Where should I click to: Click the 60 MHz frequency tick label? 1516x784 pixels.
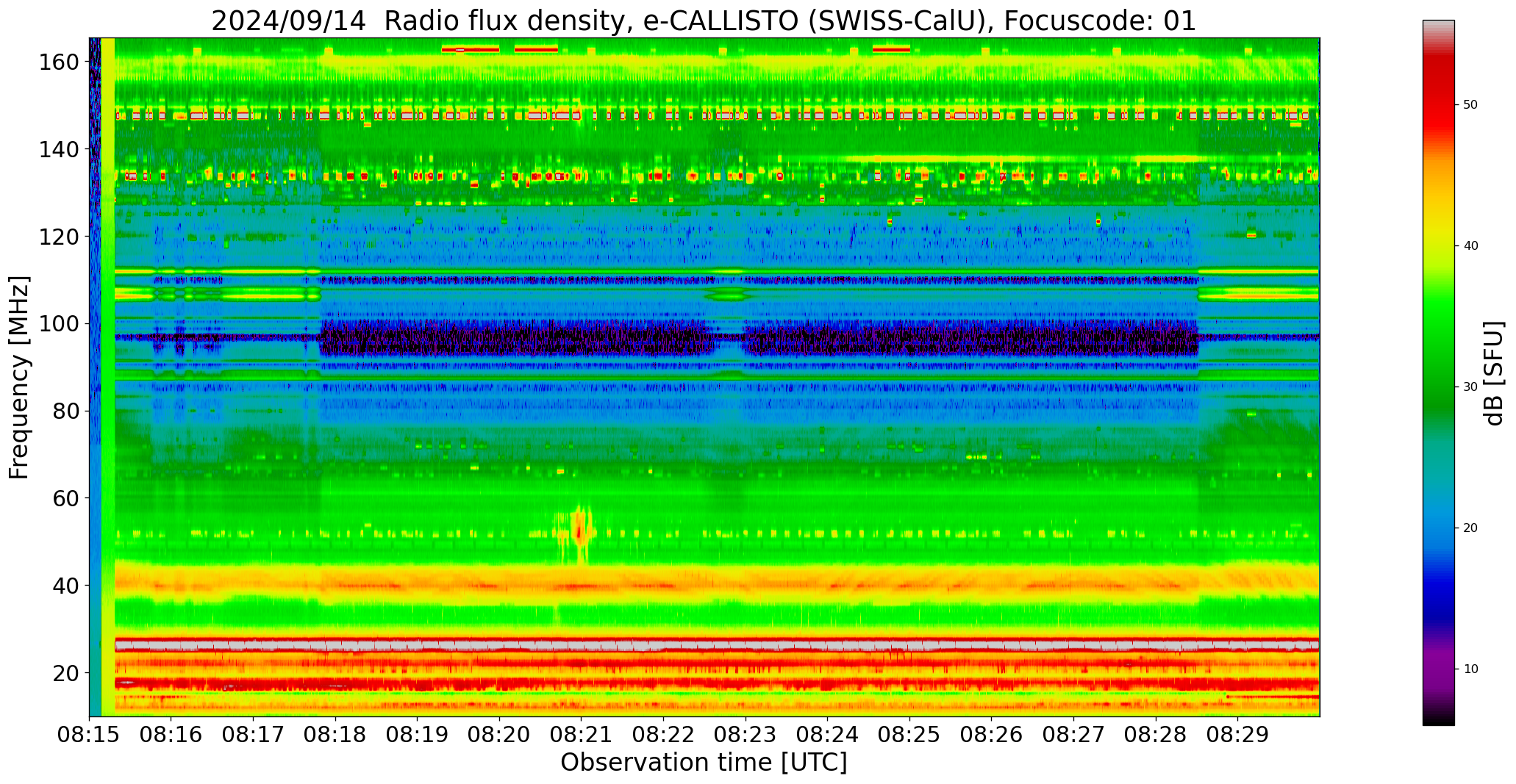click(x=65, y=498)
